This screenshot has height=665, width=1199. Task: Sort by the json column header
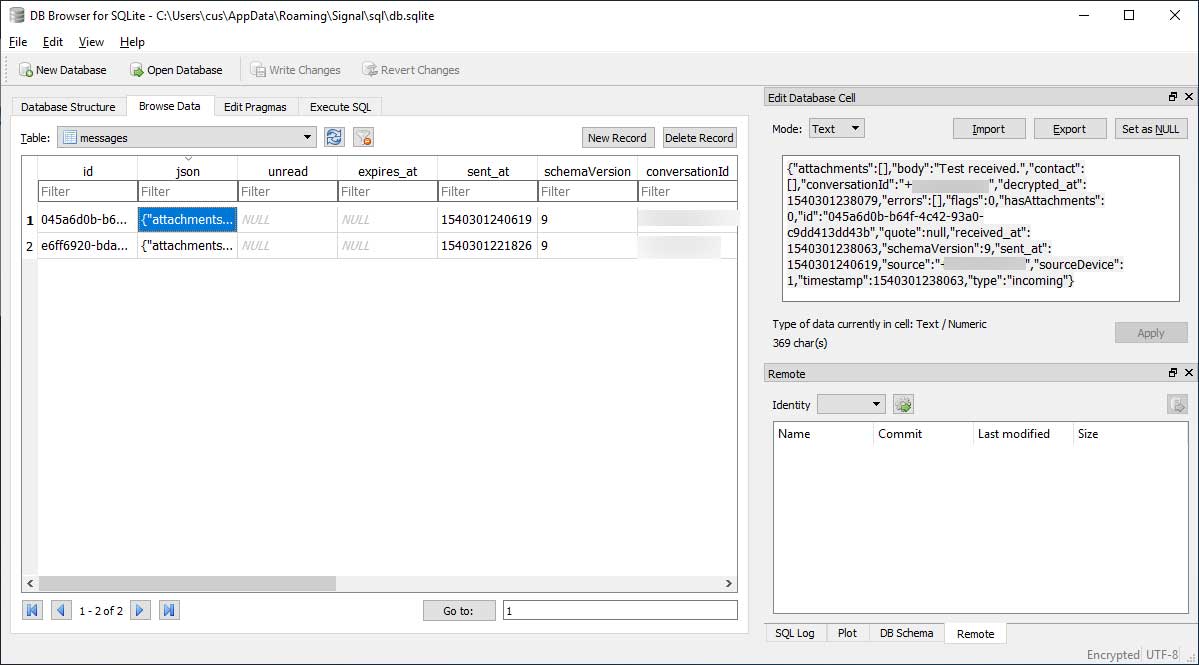pos(188,170)
